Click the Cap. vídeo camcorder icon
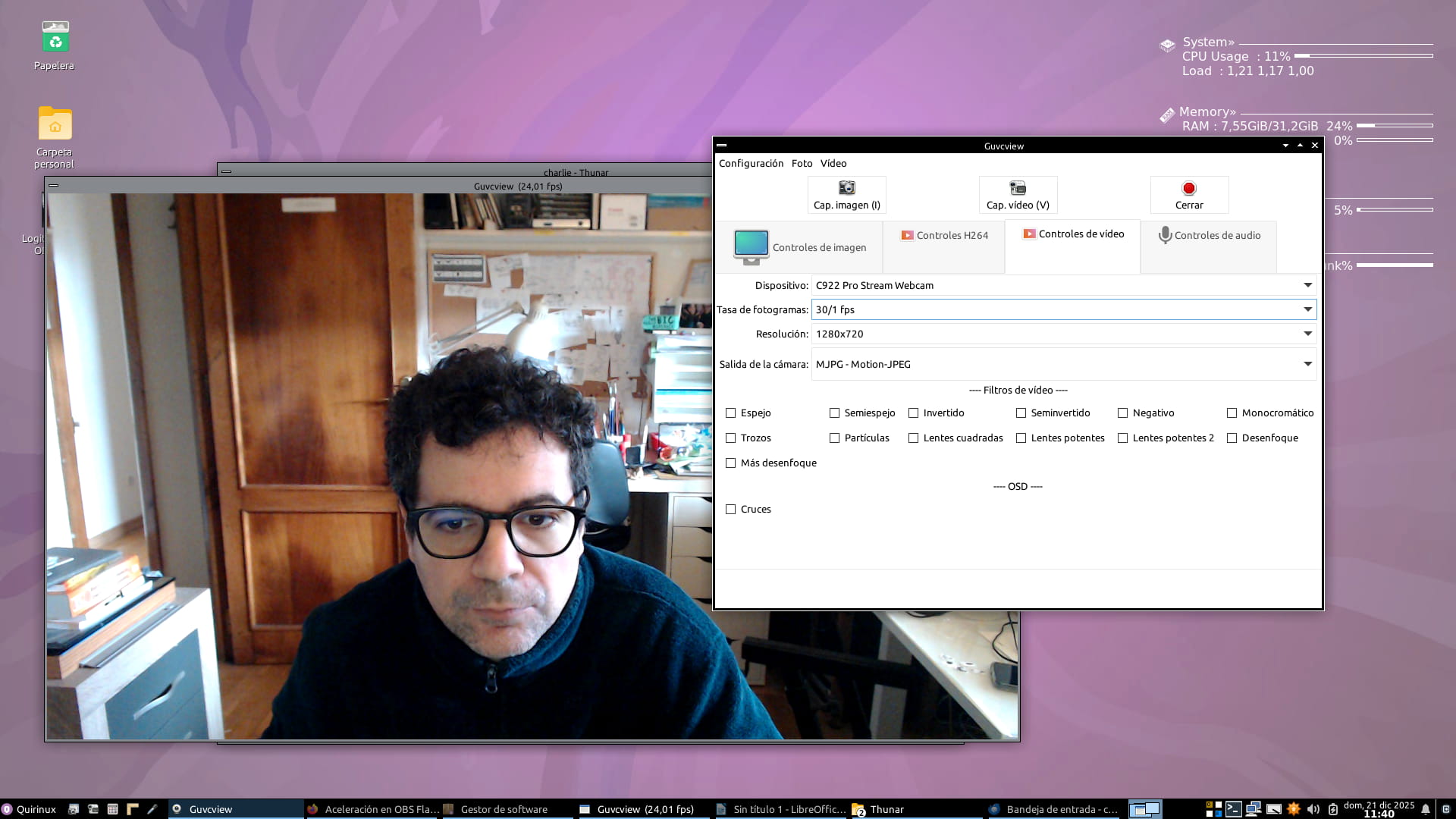Image resolution: width=1456 pixels, height=819 pixels. coord(1018,188)
